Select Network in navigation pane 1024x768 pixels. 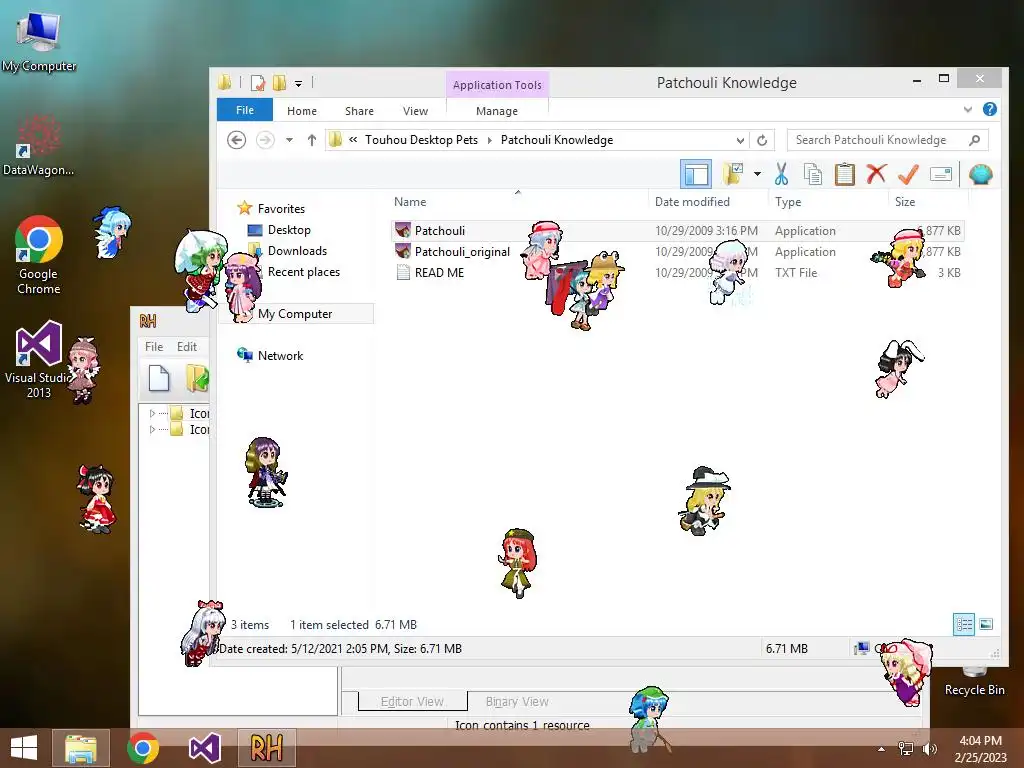click(x=280, y=356)
